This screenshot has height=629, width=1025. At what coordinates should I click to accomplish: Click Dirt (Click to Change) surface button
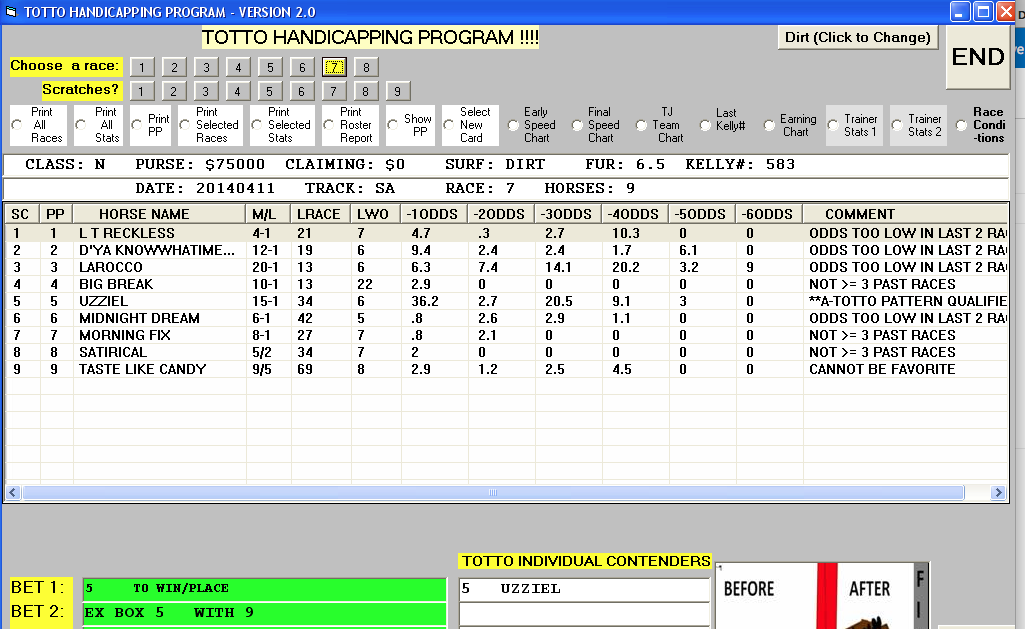[858, 37]
